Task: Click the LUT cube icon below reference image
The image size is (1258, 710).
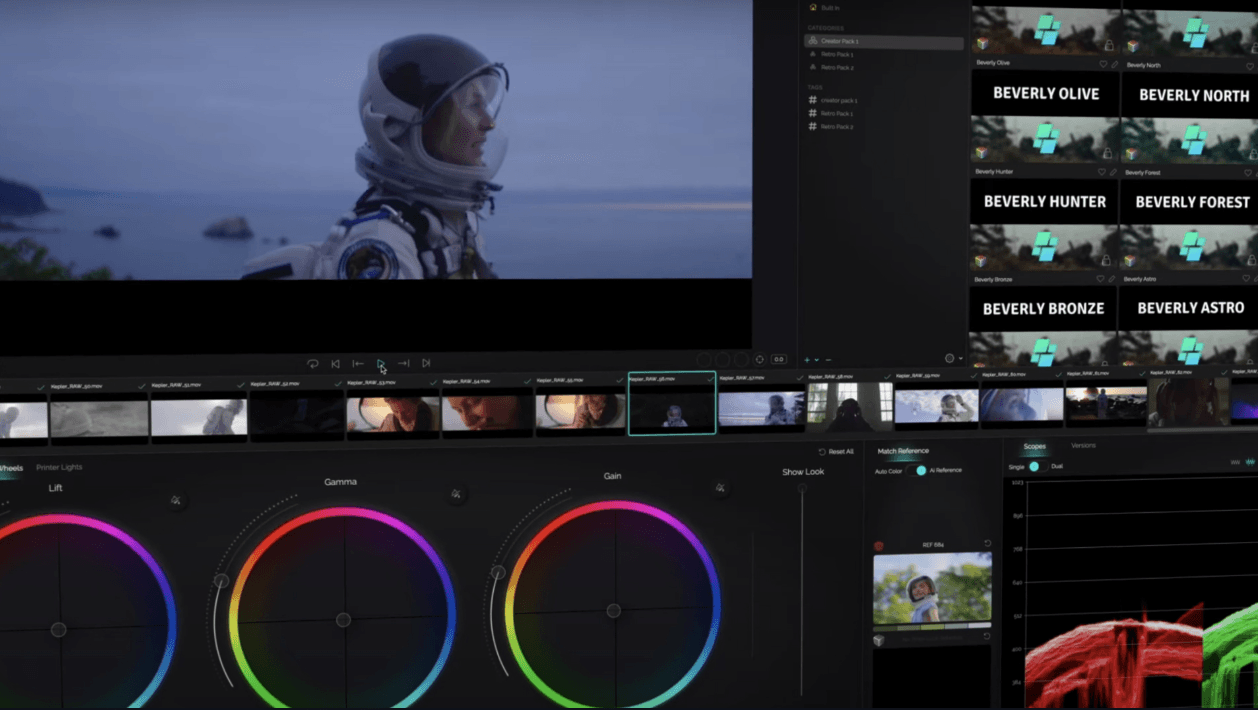Action: [x=879, y=641]
